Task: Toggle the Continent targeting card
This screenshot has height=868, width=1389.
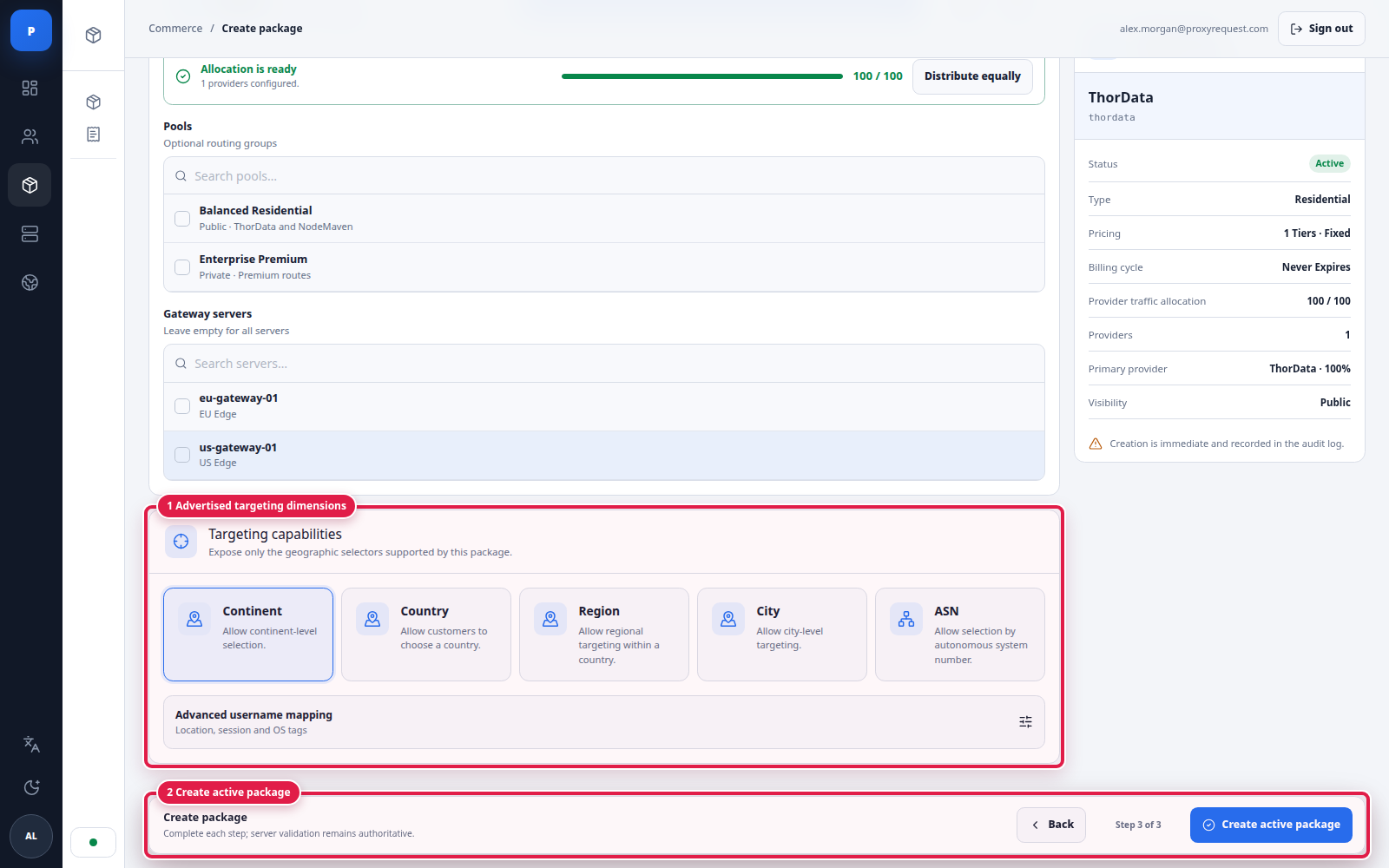Action: 248,635
